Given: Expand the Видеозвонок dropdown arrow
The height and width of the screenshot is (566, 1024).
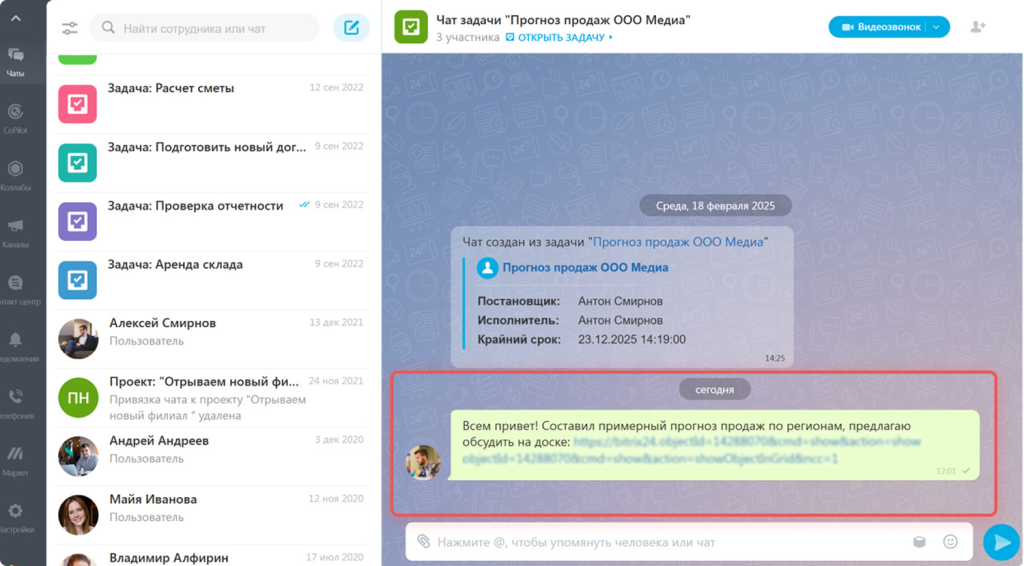Looking at the screenshot, I should (x=937, y=27).
